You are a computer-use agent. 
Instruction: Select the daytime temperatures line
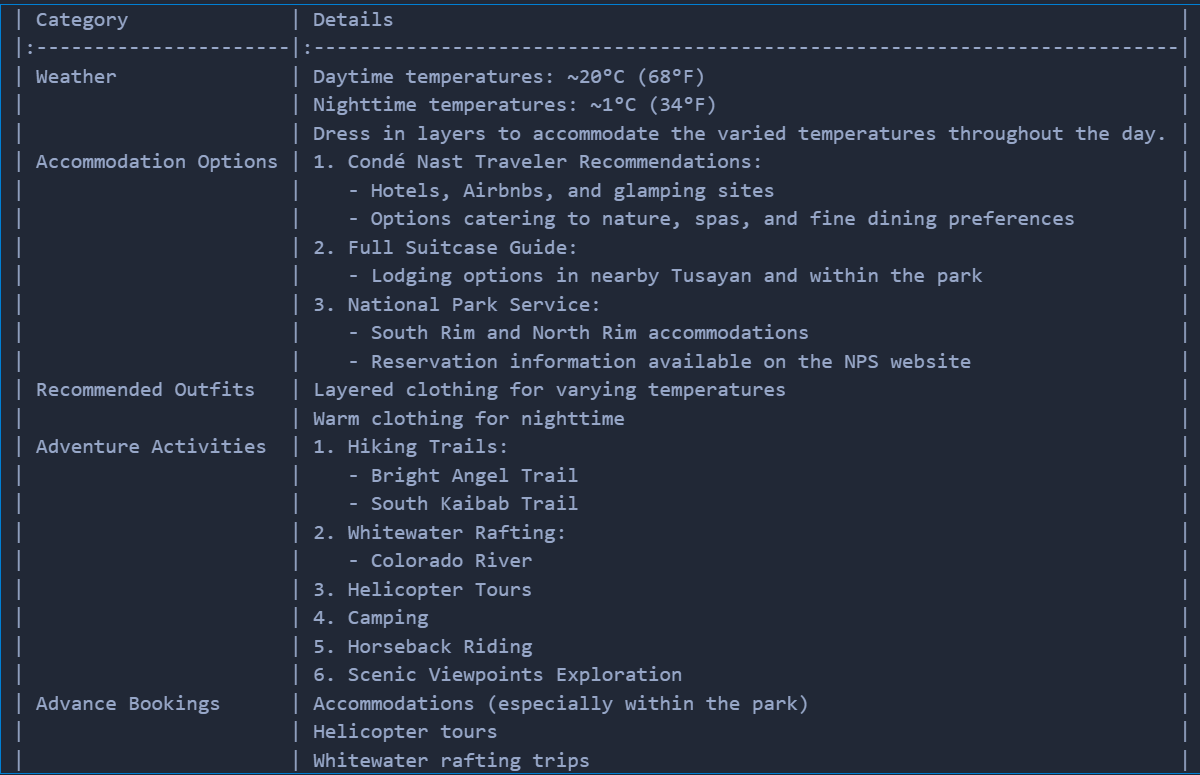[510, 77]
